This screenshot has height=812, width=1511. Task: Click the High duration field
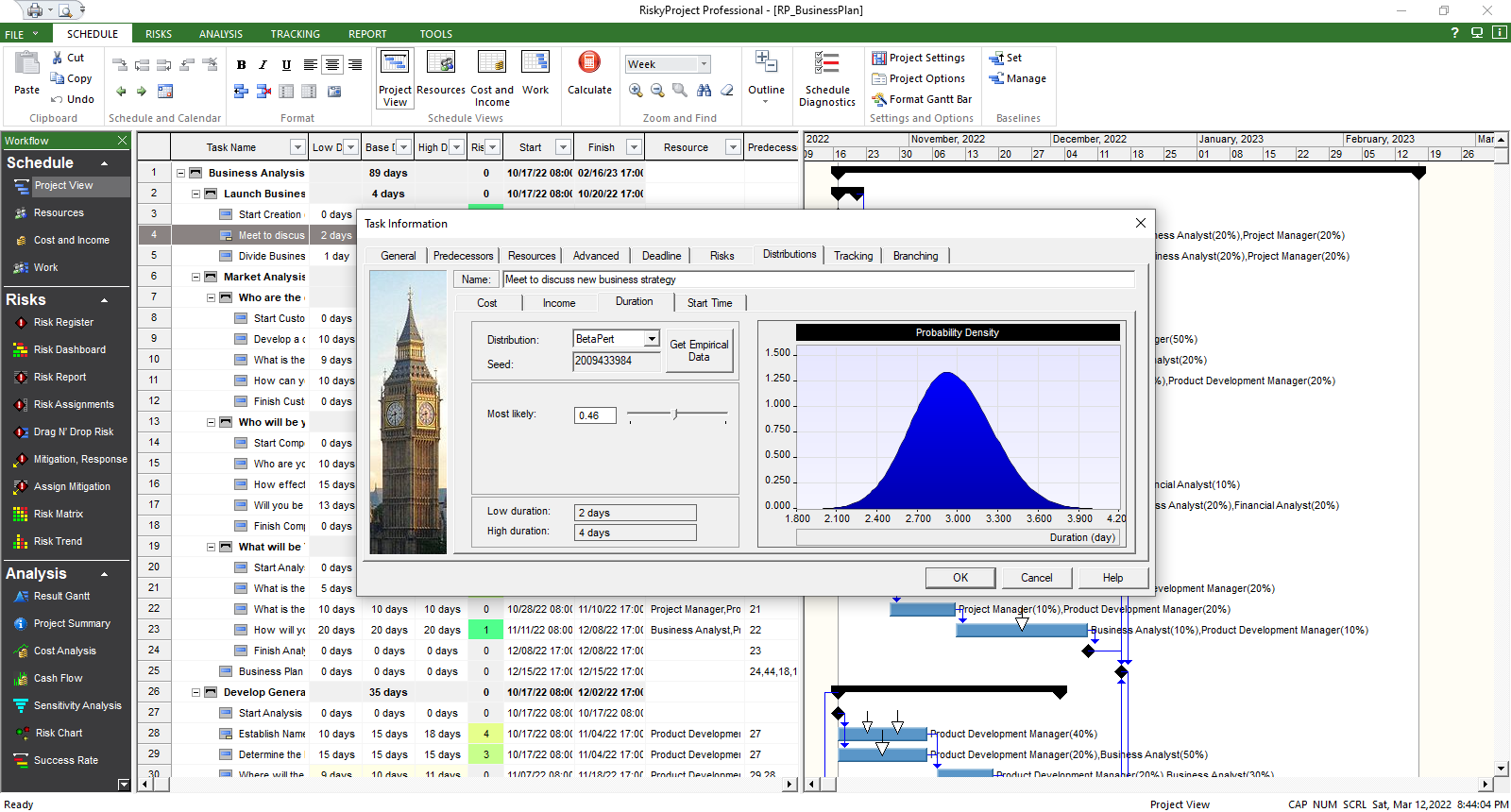(636, 533)
